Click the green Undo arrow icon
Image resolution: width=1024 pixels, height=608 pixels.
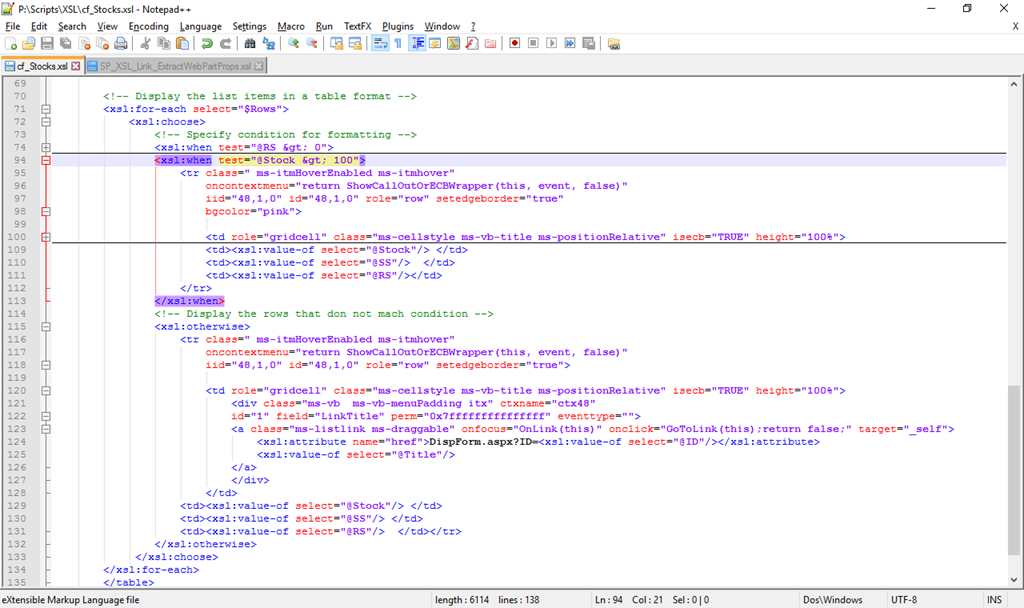point(207,44)
